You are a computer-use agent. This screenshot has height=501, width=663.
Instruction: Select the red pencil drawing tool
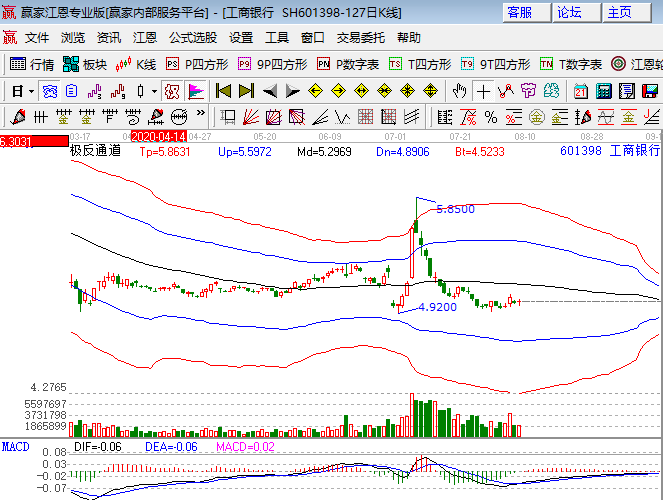click(x=18, y=117)
